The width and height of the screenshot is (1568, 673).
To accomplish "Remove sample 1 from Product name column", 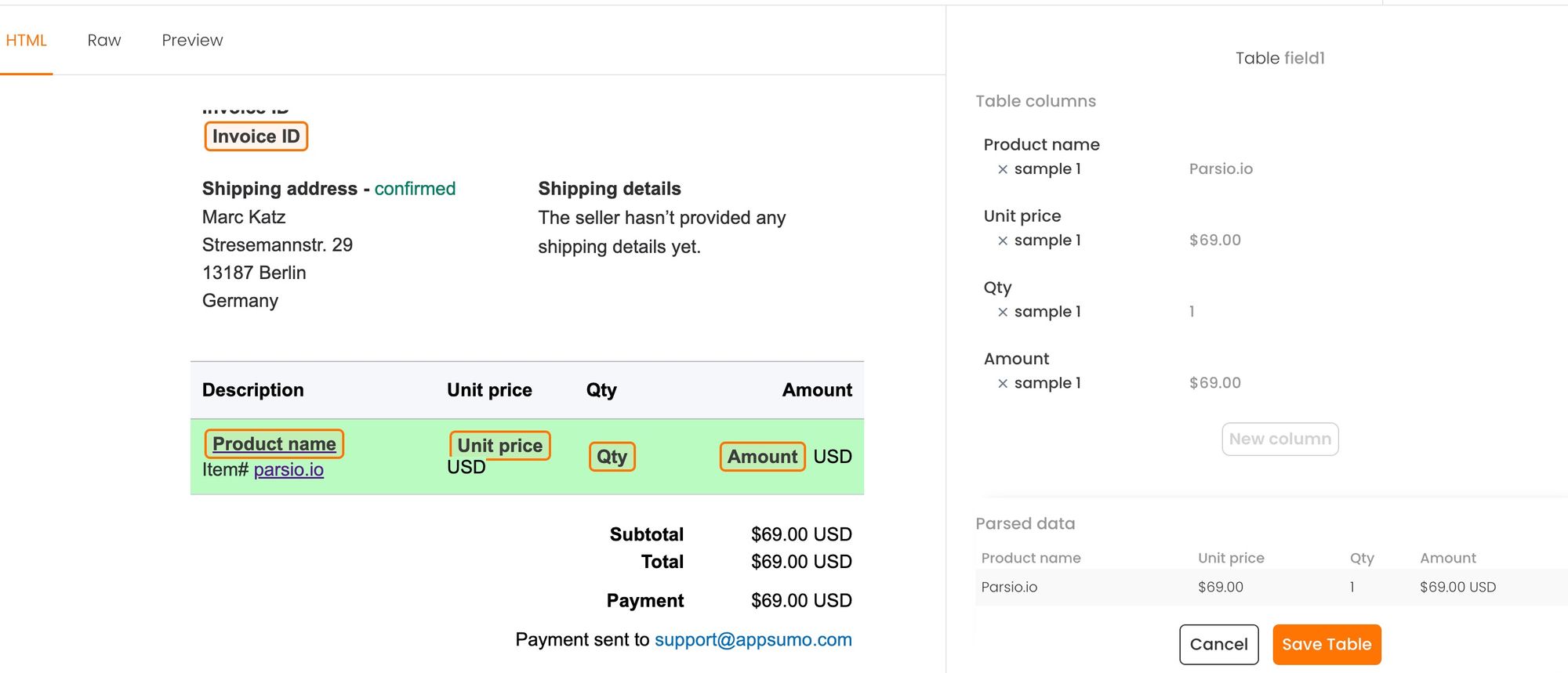I will (1002, 169).
